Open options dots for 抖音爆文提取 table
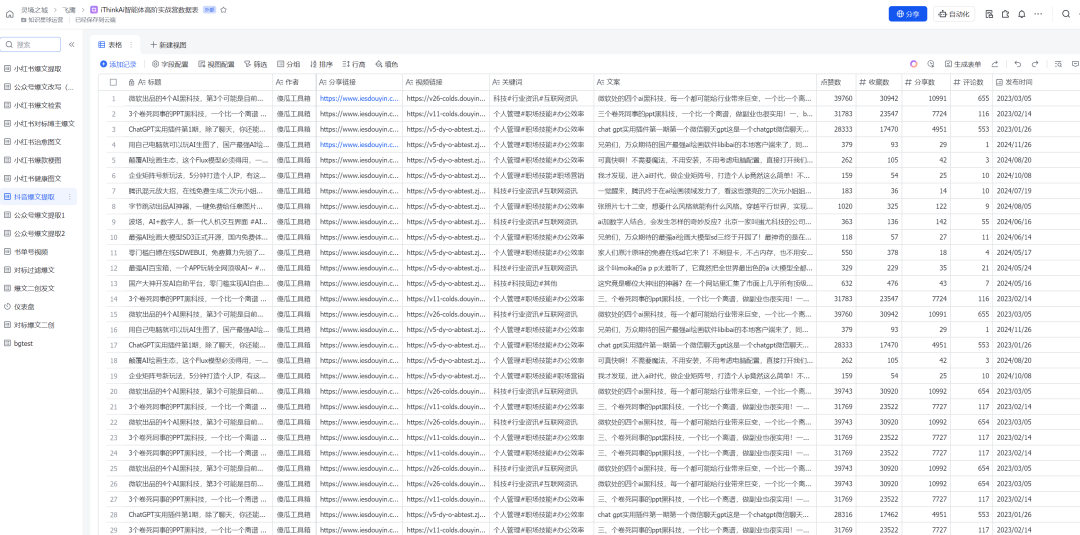1080x535 pixels. (70, 197)
